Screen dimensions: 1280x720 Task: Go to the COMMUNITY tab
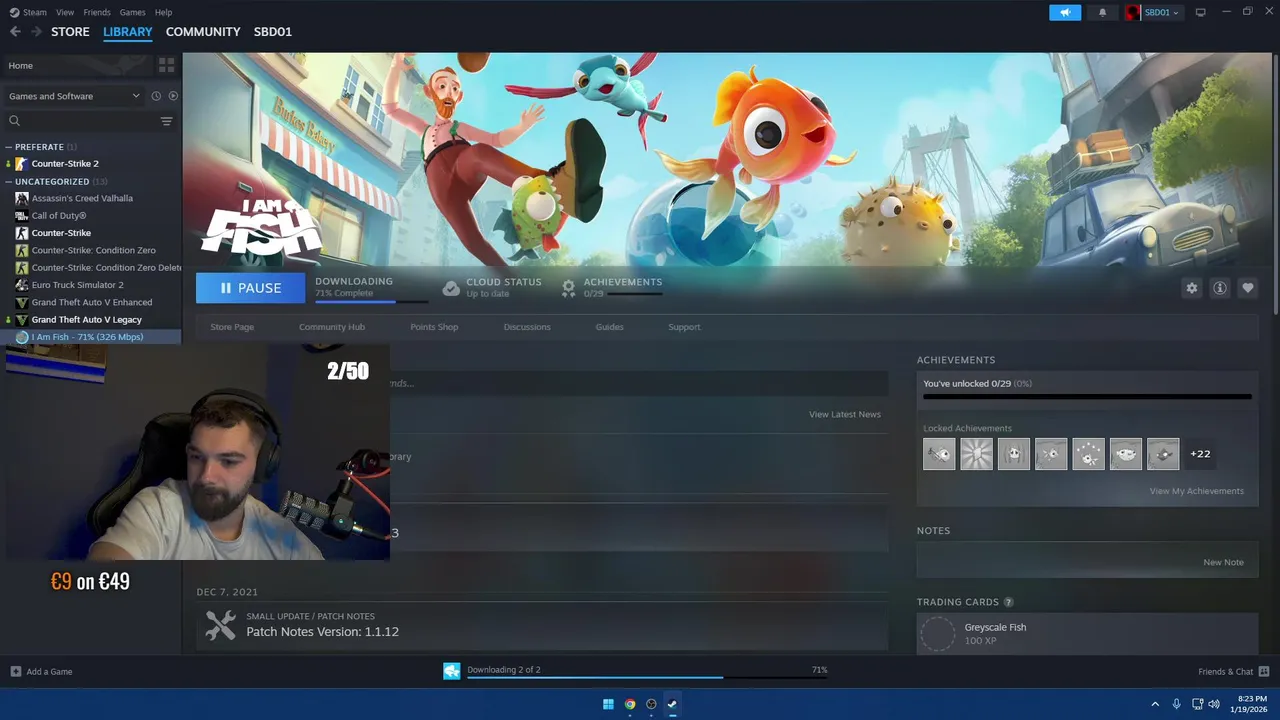tap(203, 32)
